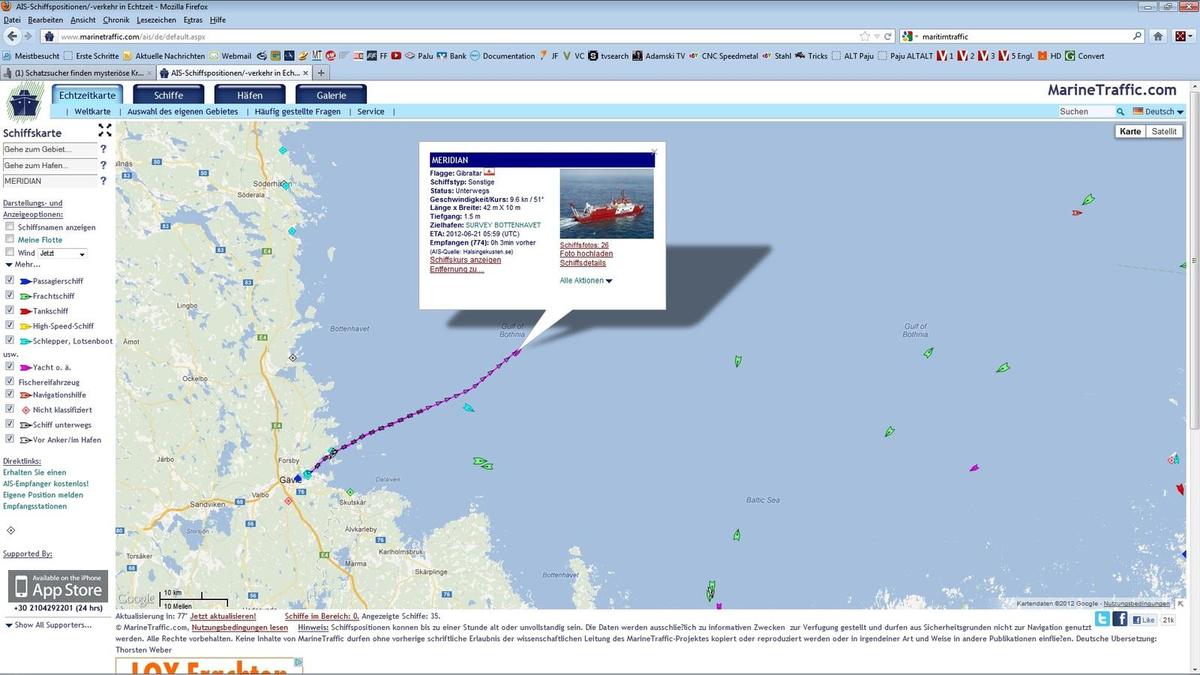Close the Schatzsucher tab
This screenshot has height=675, width=1200.
click(151, 73)
